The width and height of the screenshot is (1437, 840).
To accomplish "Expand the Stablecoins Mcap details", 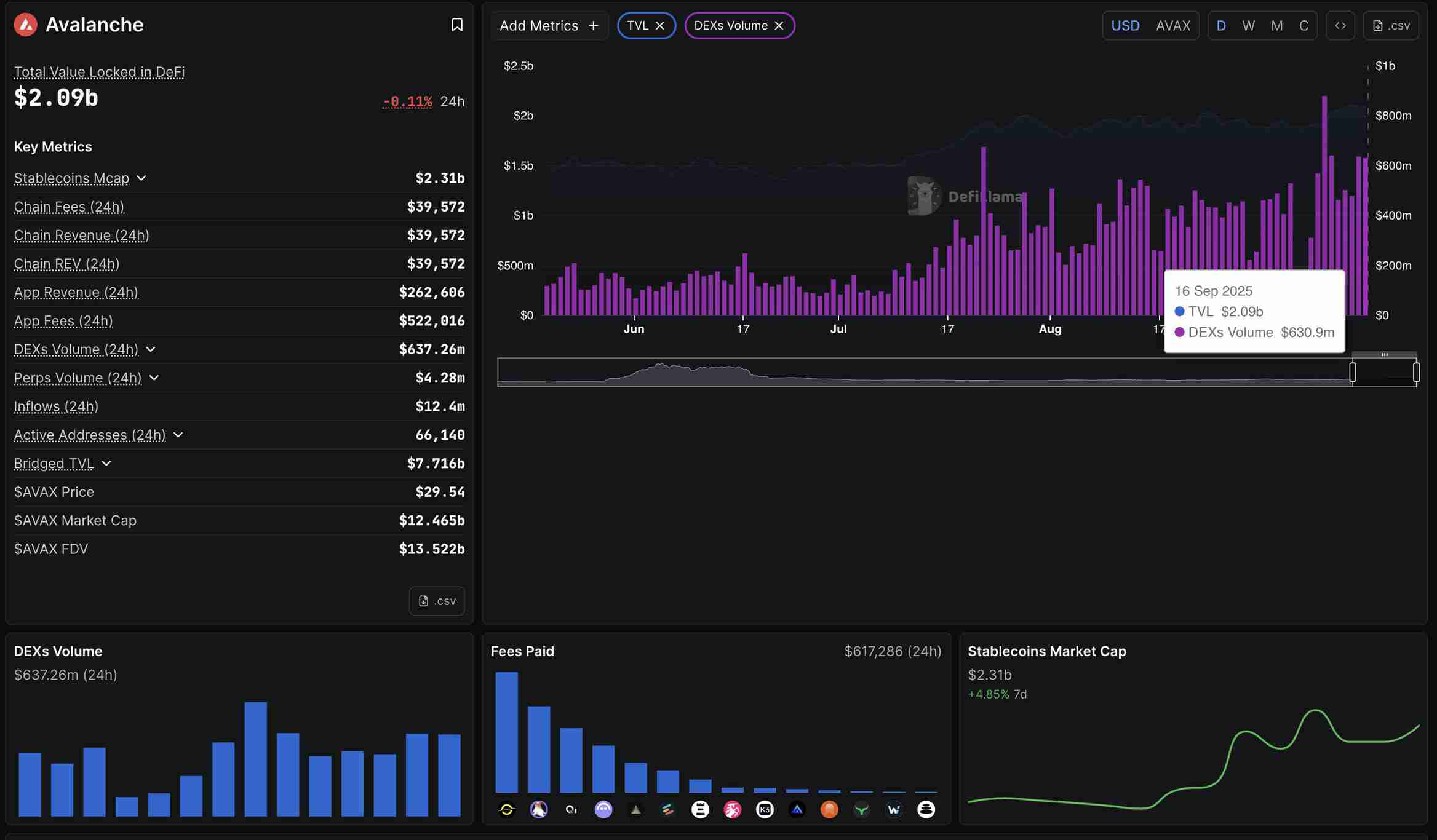I will coord(141,178).
